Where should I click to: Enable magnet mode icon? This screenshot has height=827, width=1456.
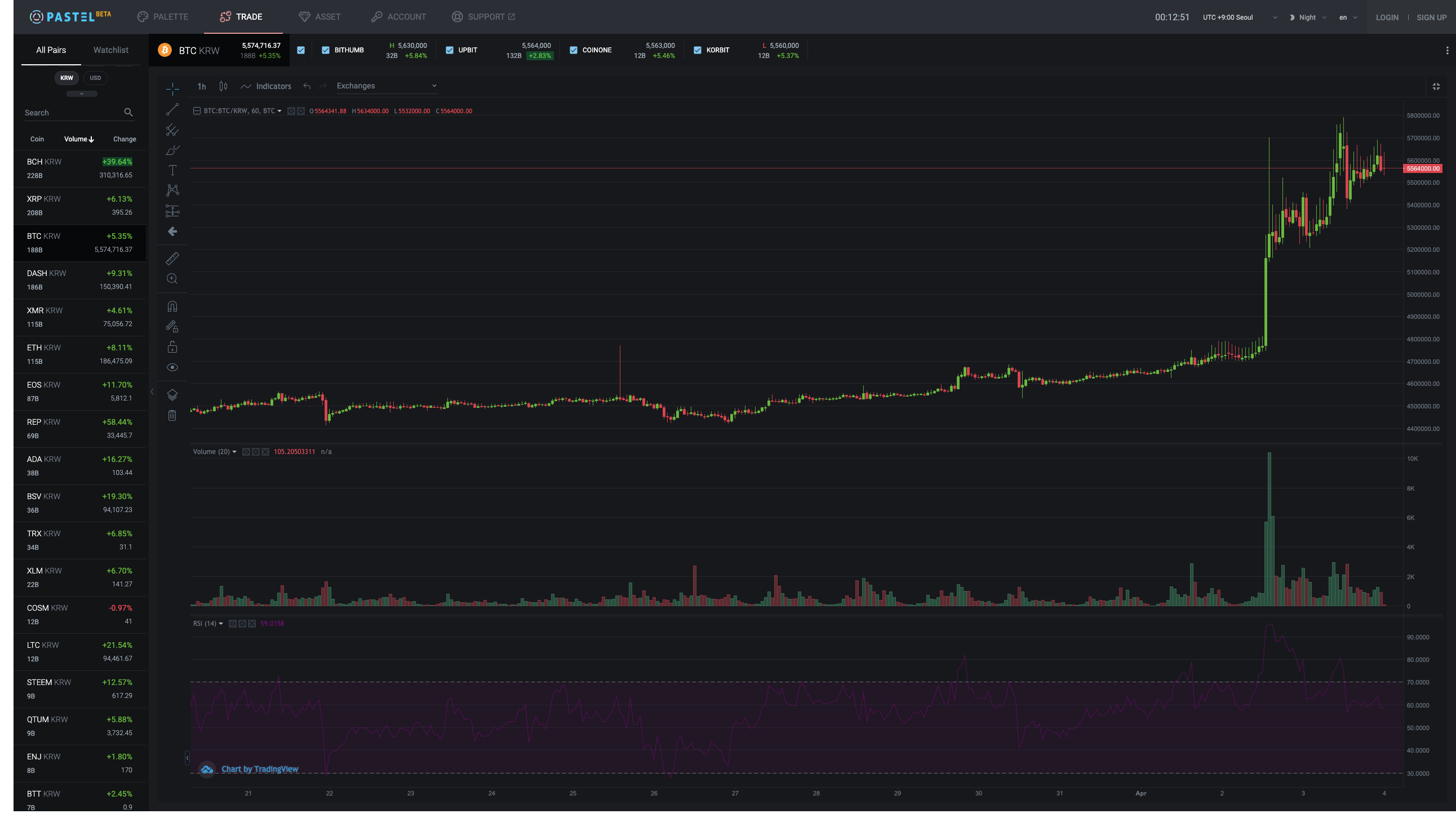[172, 306]
